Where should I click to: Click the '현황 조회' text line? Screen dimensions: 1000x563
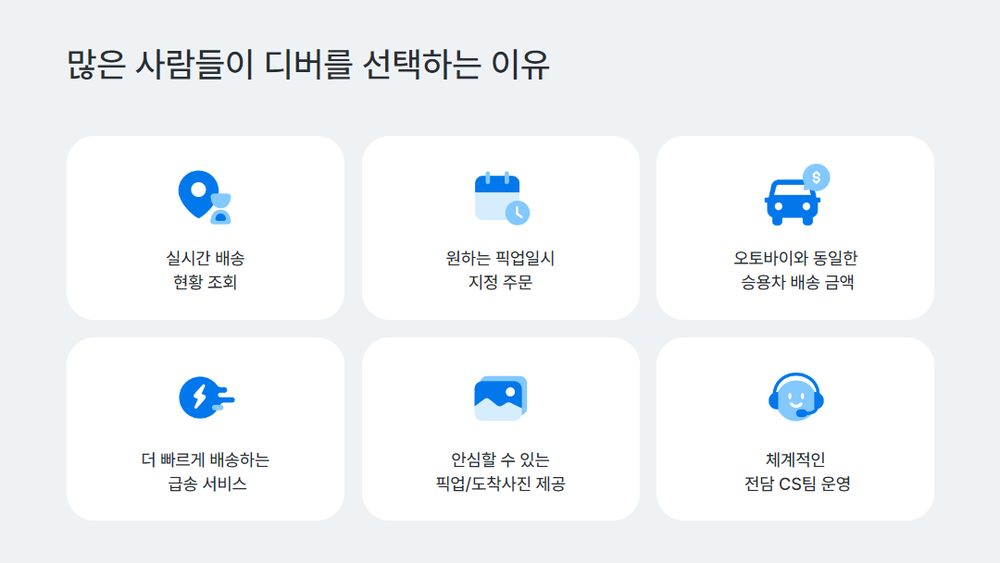[x=205, y=282]
